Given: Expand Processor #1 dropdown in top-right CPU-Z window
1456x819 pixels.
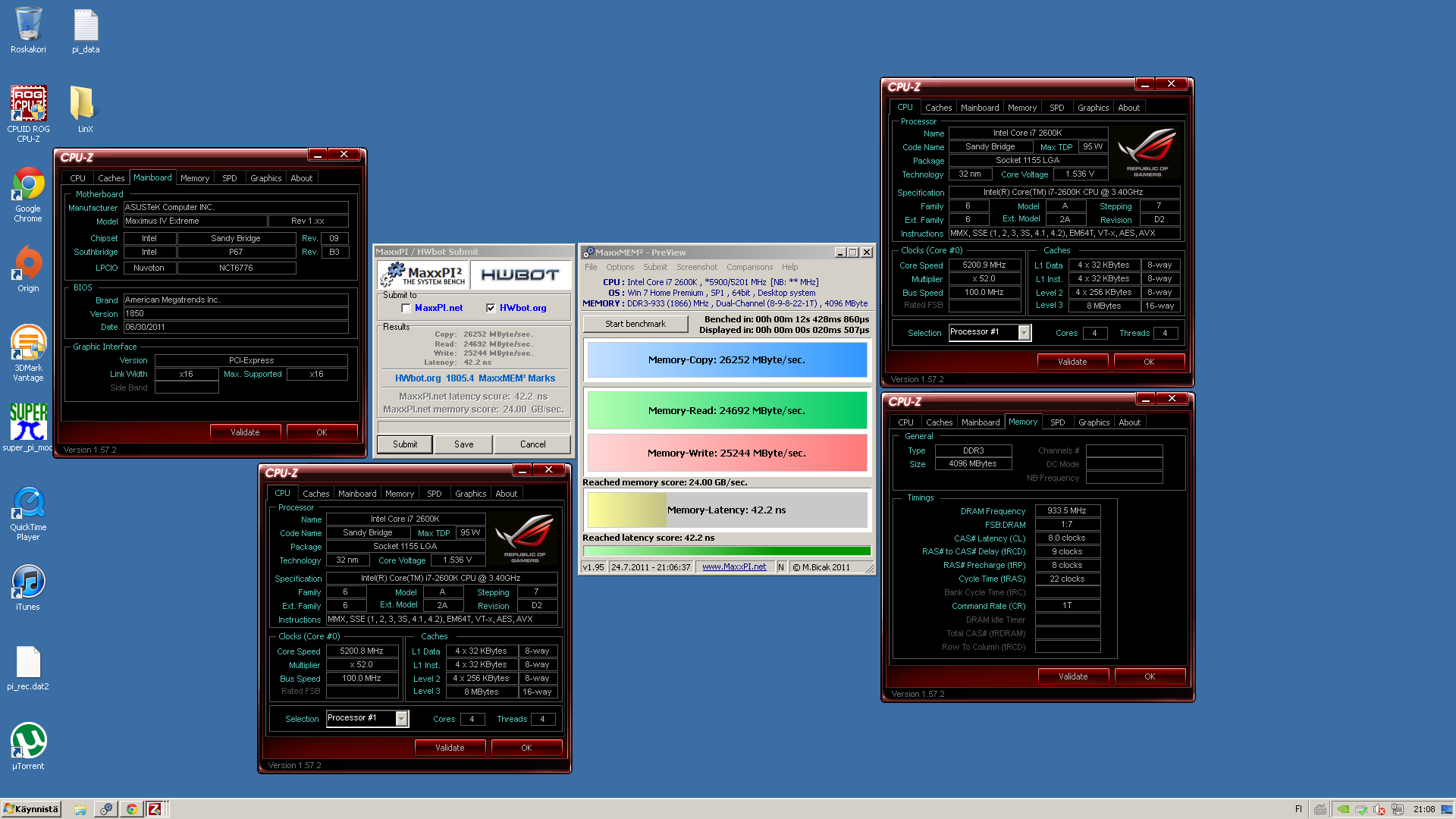Looking at the screenshot, I should tap(1025, 332).
